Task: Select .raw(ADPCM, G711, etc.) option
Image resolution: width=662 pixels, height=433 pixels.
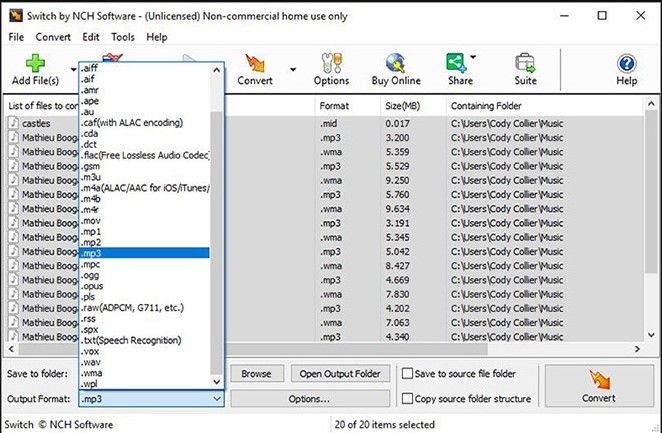Action: click(x=144, y=308)
